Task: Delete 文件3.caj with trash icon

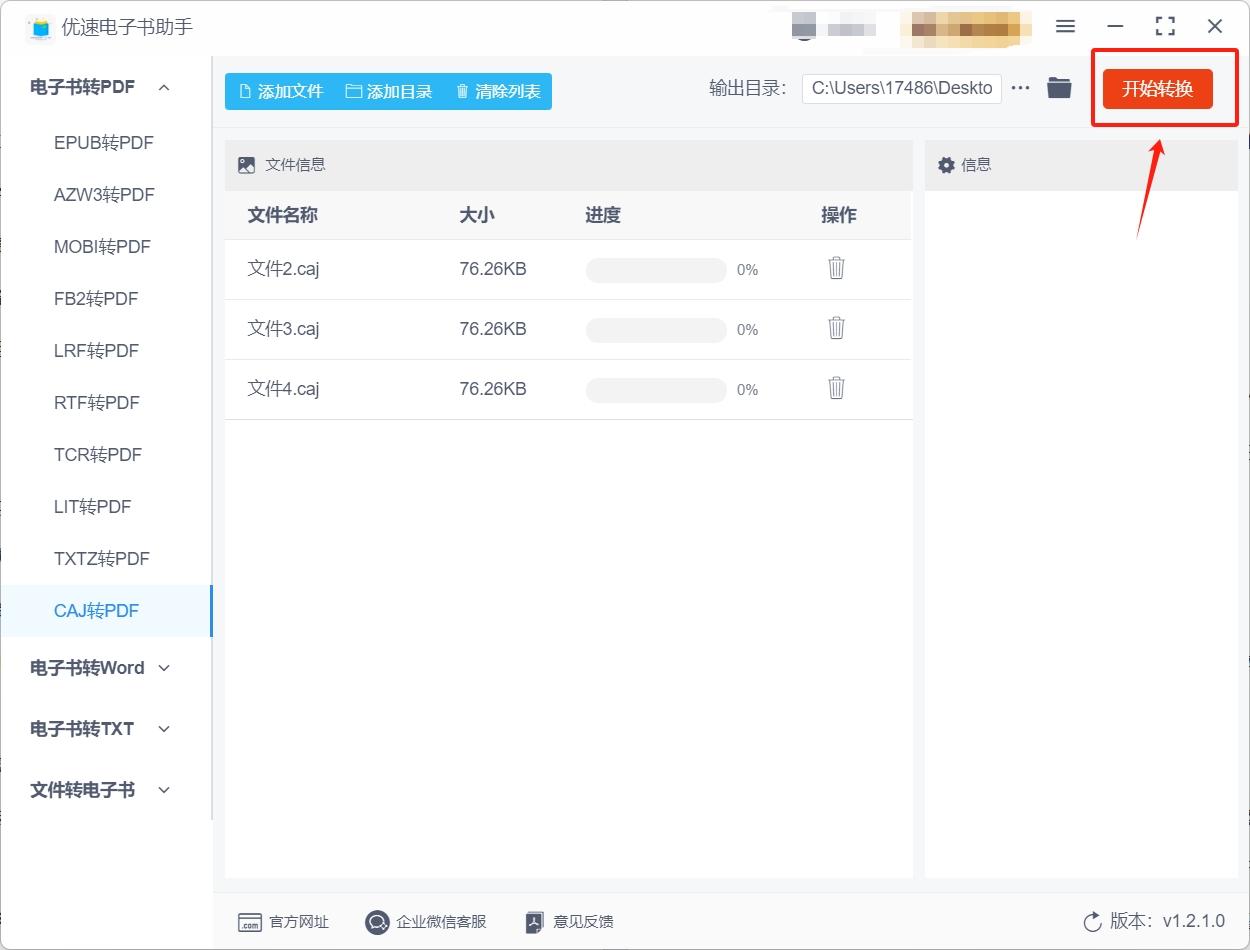Action: coord(837,328)
